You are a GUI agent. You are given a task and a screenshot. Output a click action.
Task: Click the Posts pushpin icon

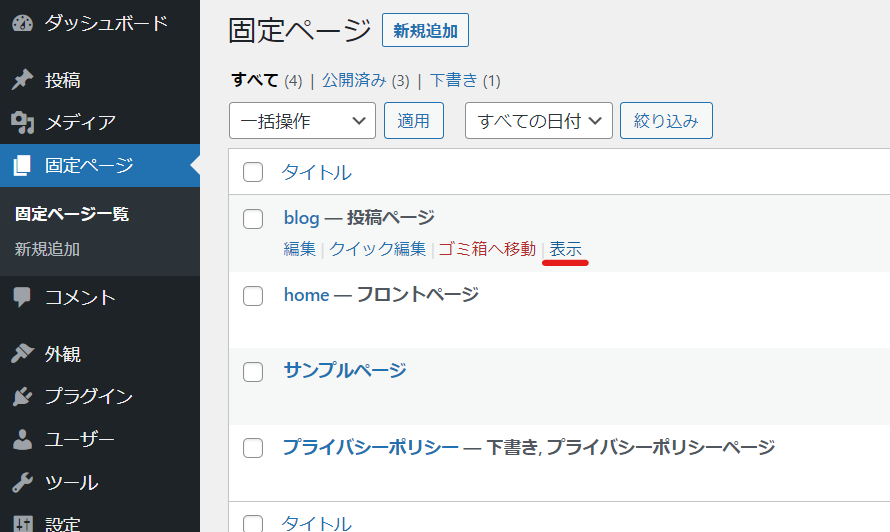tap(23, 79)
